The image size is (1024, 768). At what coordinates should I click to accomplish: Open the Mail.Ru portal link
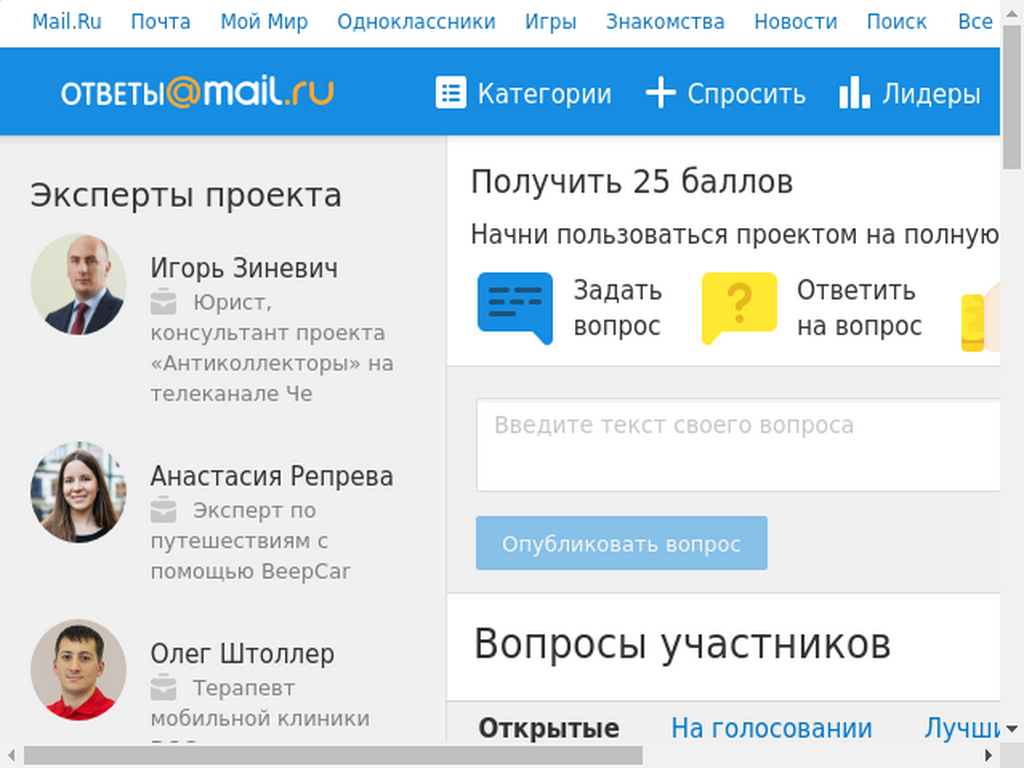[x=67, y=22]
